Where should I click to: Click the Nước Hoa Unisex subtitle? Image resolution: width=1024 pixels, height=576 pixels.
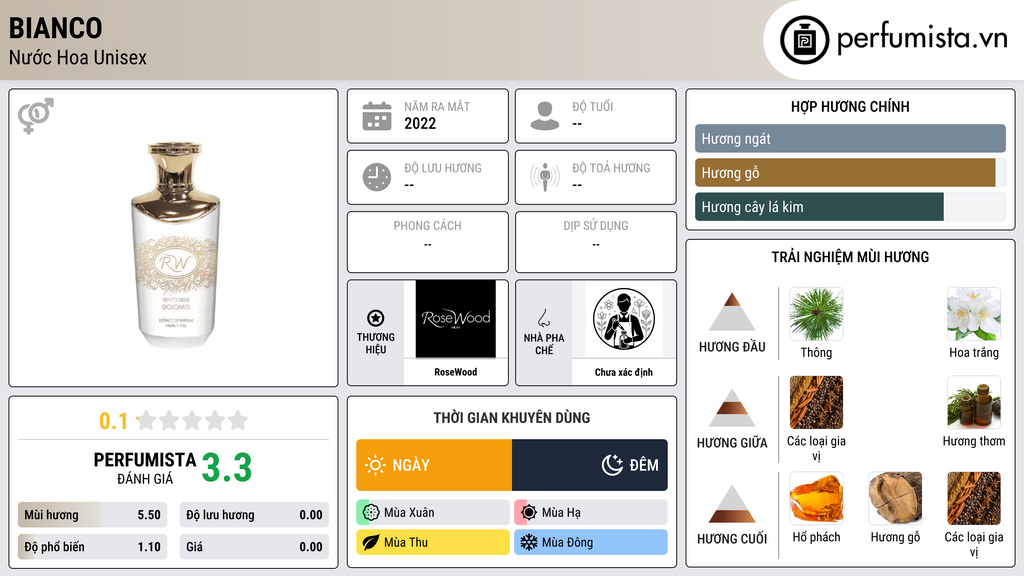[x=78, y=57]
